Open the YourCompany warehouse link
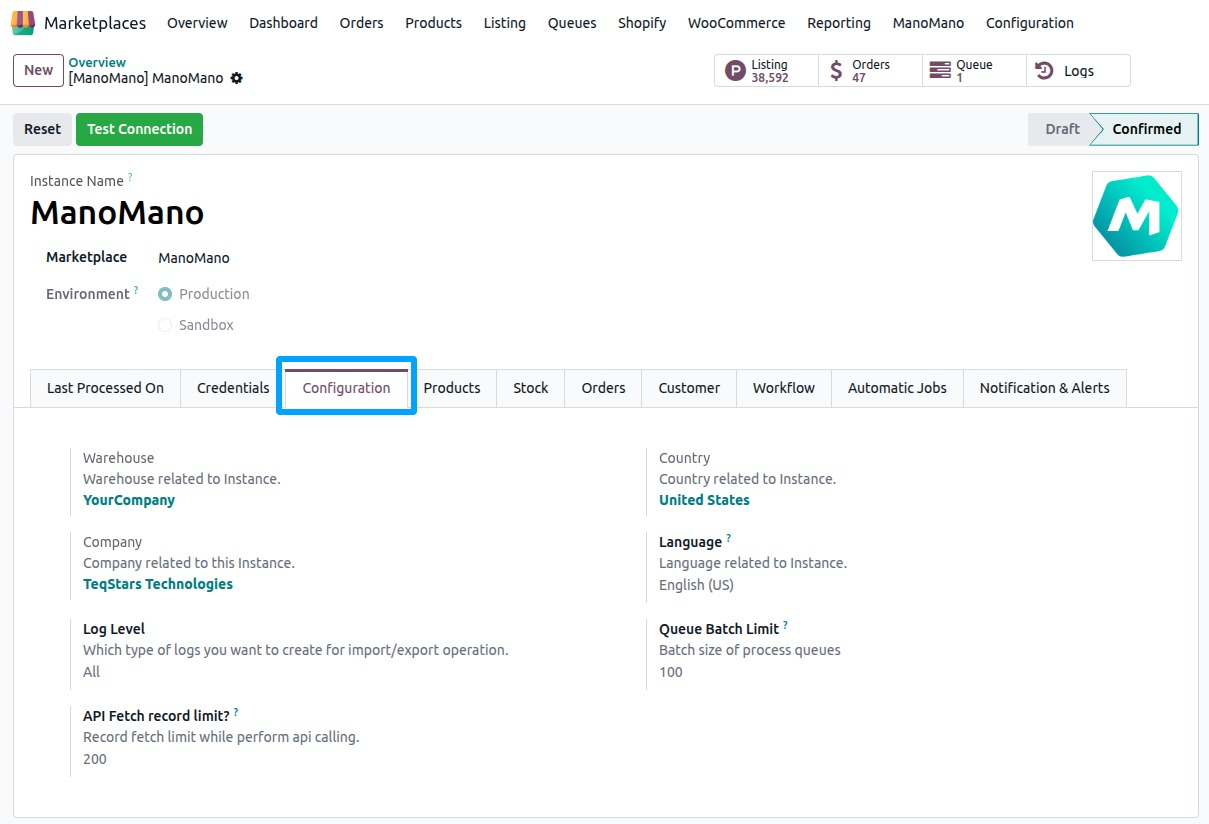The image size is (1209, 824). [129, 500]
